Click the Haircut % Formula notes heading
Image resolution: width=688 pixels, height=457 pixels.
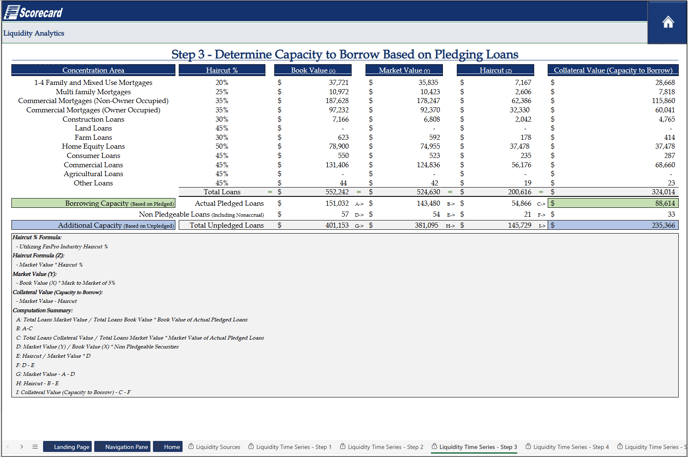pos(37,237)
